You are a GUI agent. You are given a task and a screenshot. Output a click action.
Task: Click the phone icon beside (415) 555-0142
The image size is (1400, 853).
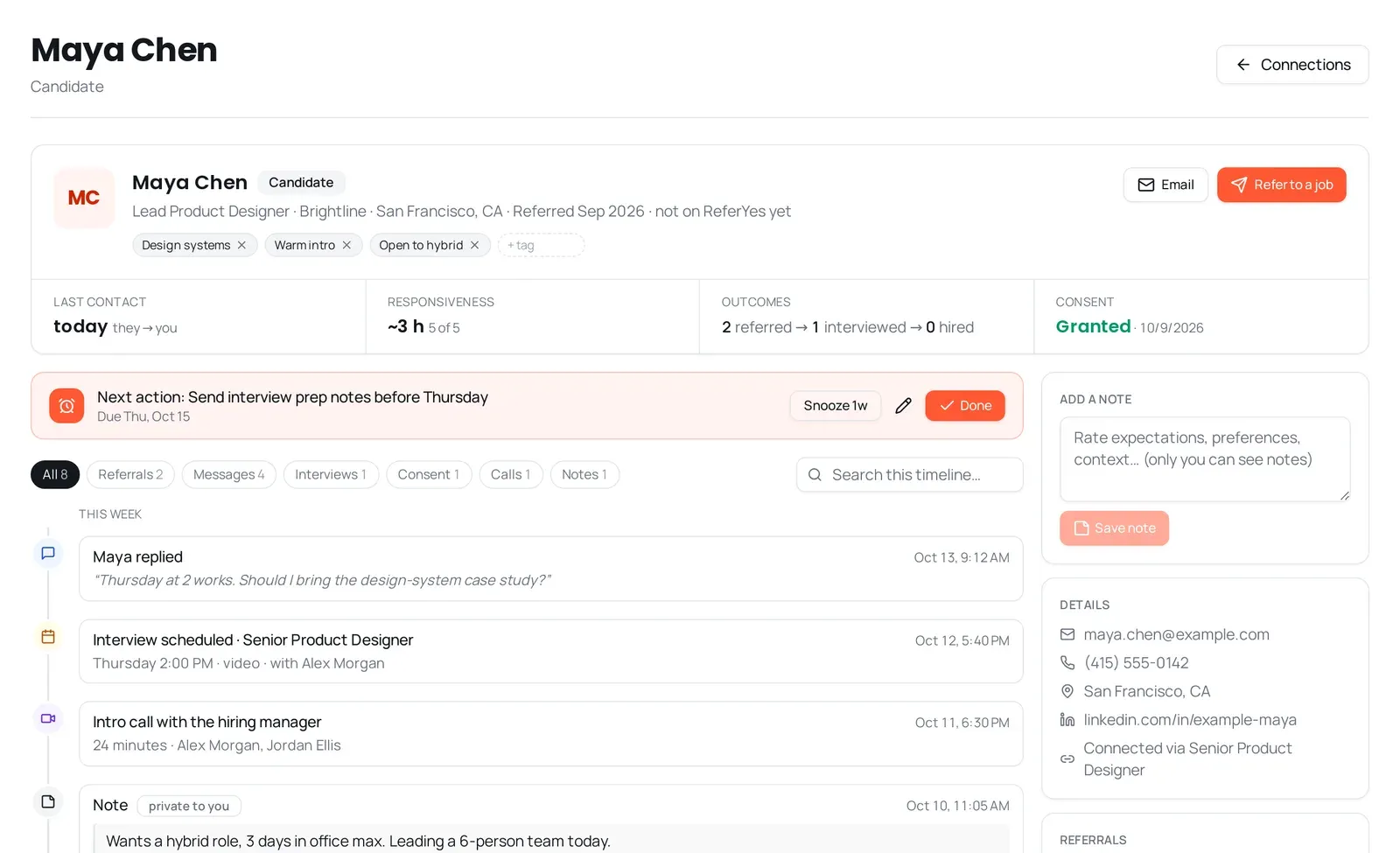(x=1067, y=663)
